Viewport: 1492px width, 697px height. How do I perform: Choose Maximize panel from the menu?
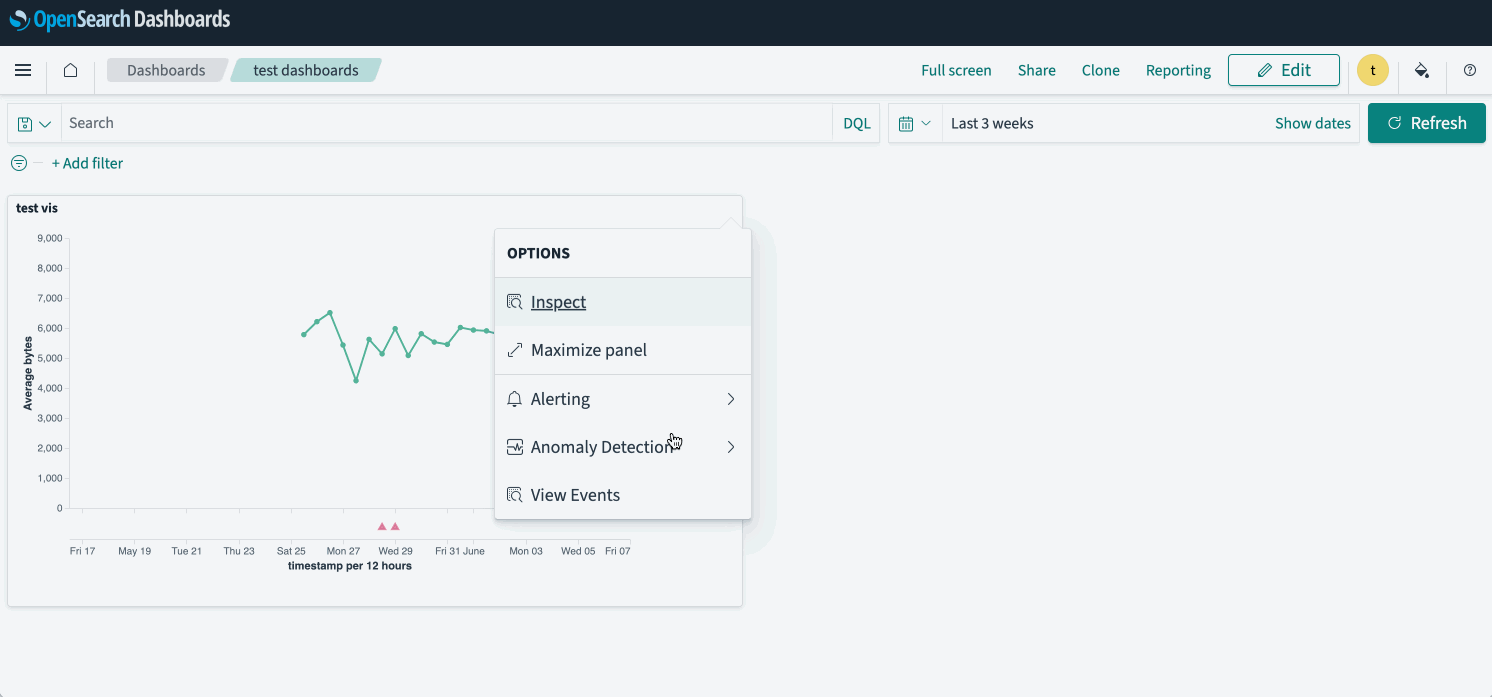[589, 349]
